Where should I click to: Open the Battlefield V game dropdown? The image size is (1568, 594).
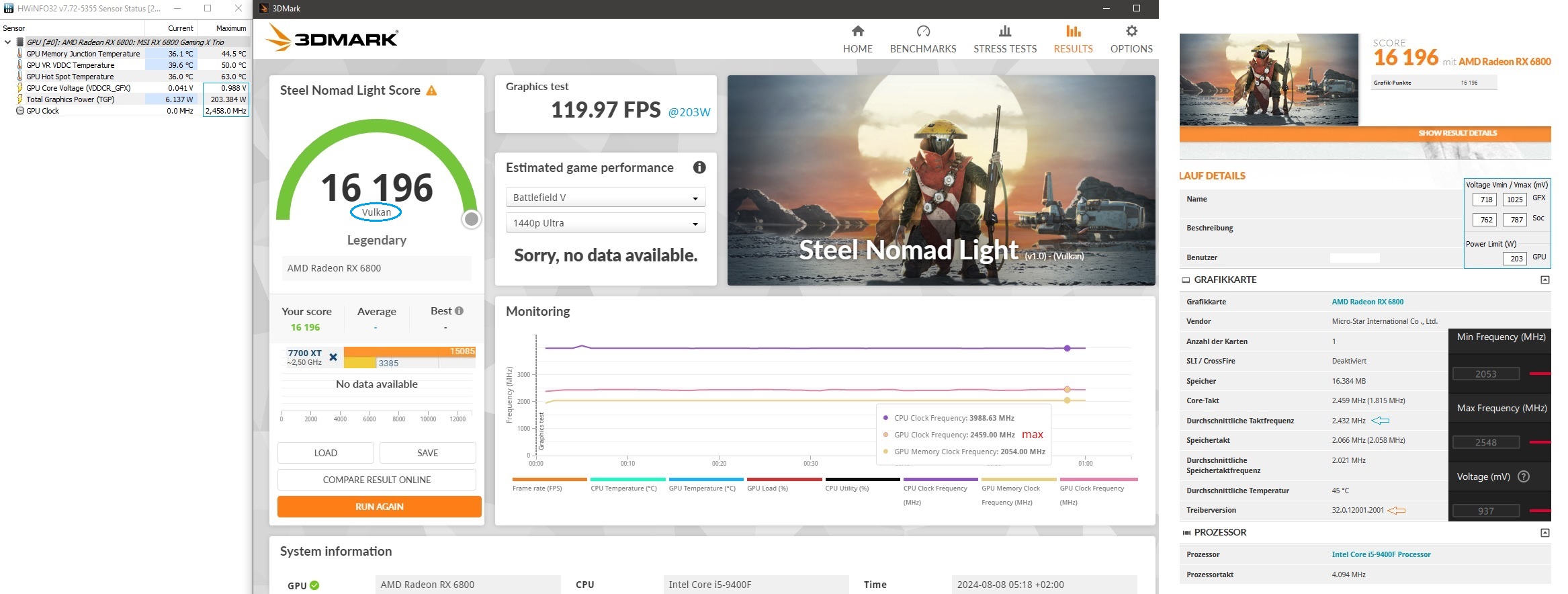[x=605, y=197]
